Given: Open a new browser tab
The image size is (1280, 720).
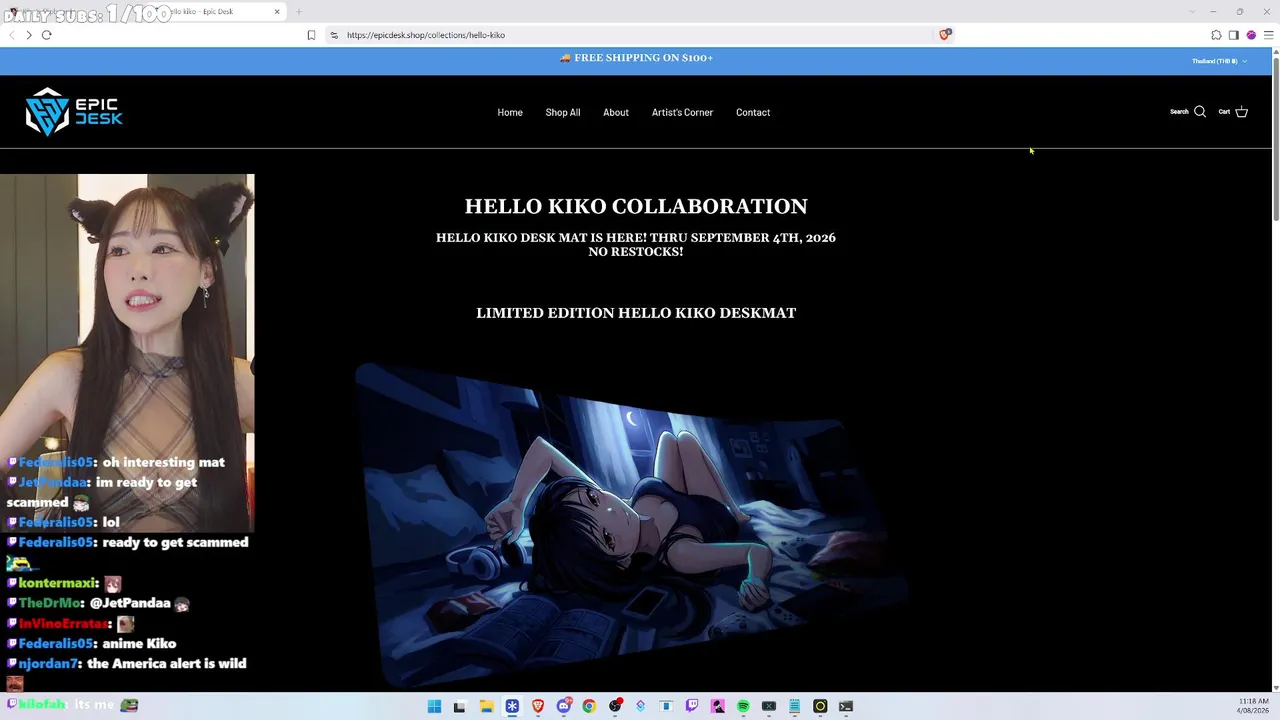Looking at the screenshot, I should pos(298,12).
